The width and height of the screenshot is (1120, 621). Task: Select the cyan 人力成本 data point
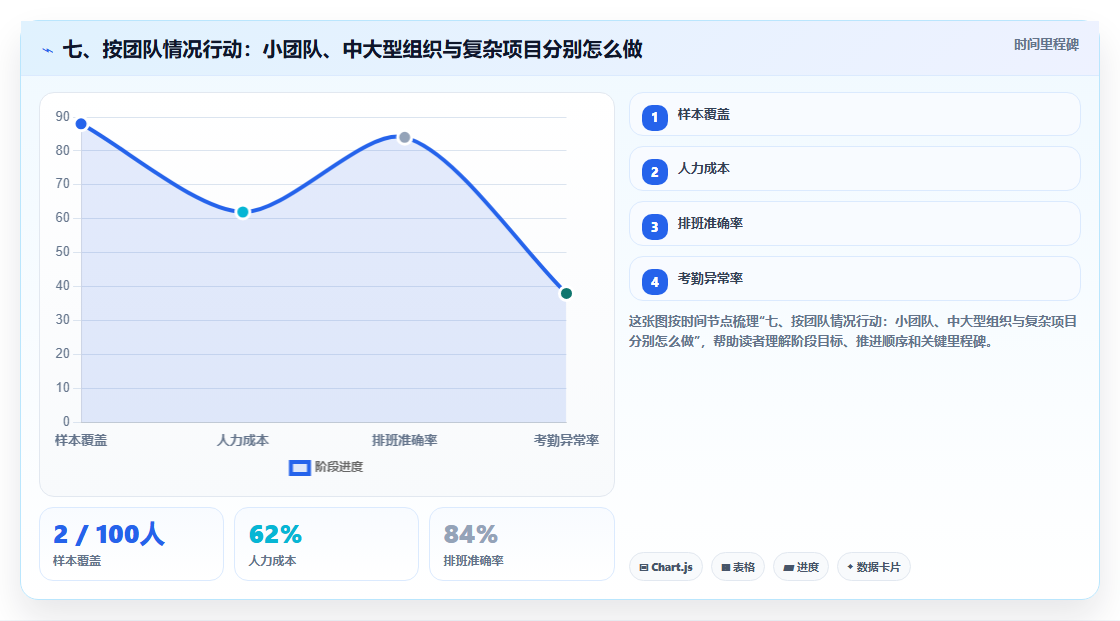243,212
